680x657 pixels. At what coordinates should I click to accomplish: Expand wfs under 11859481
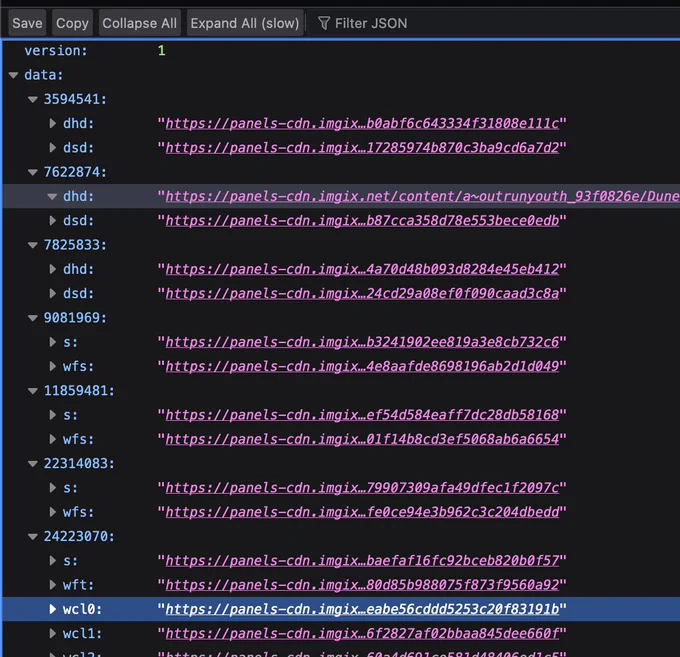[x=52, y=439]
